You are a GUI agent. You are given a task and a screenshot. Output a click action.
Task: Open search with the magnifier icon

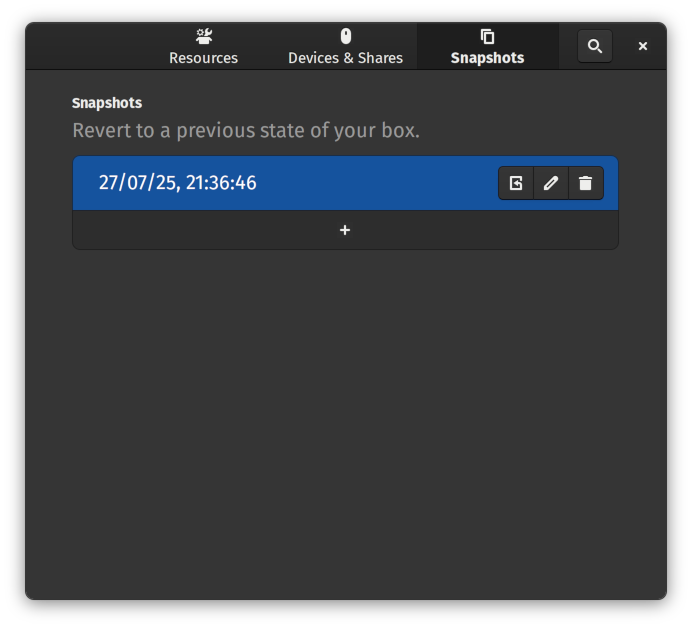[595, 46]
